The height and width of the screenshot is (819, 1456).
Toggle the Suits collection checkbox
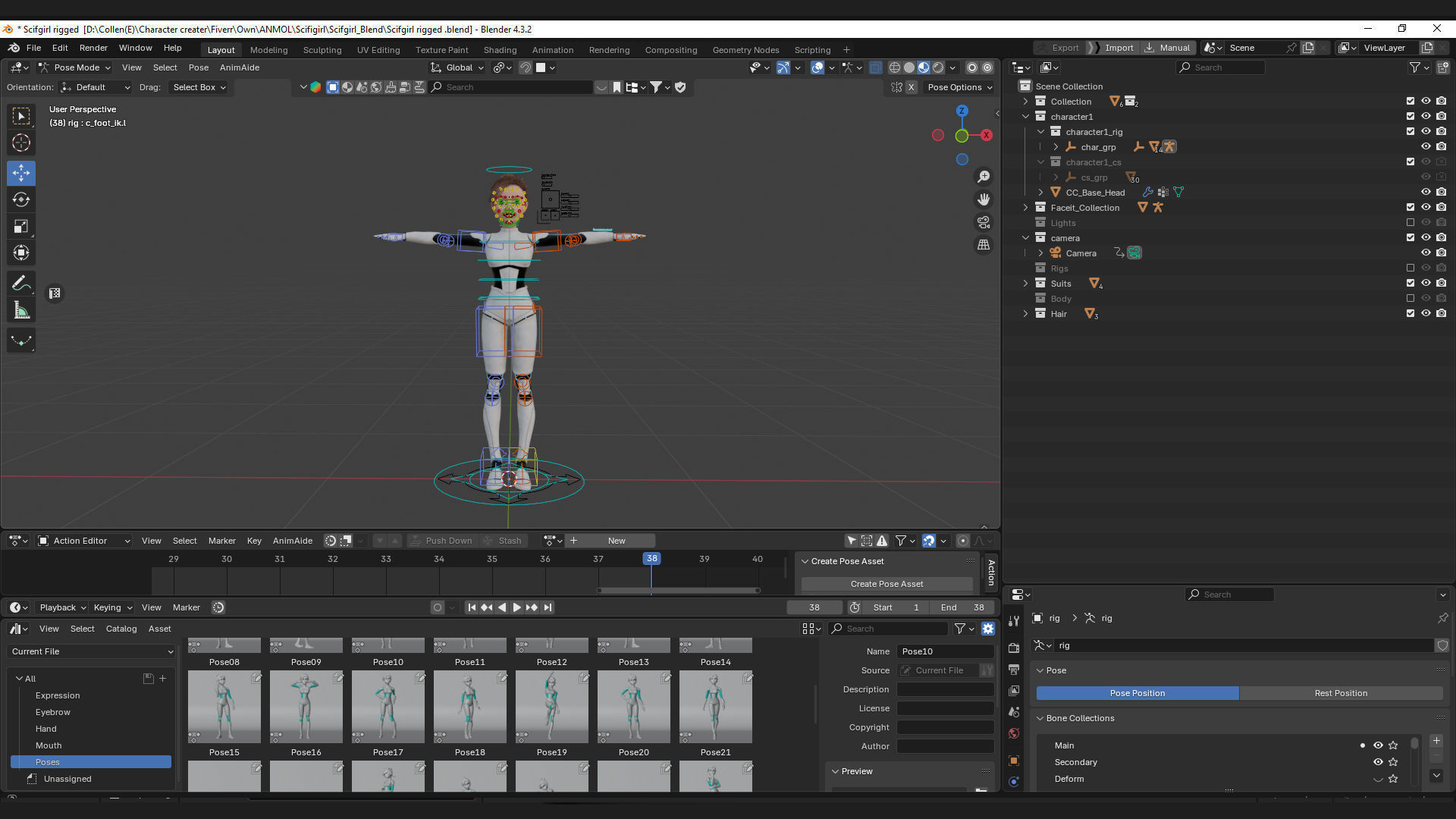pos(1410,283)
